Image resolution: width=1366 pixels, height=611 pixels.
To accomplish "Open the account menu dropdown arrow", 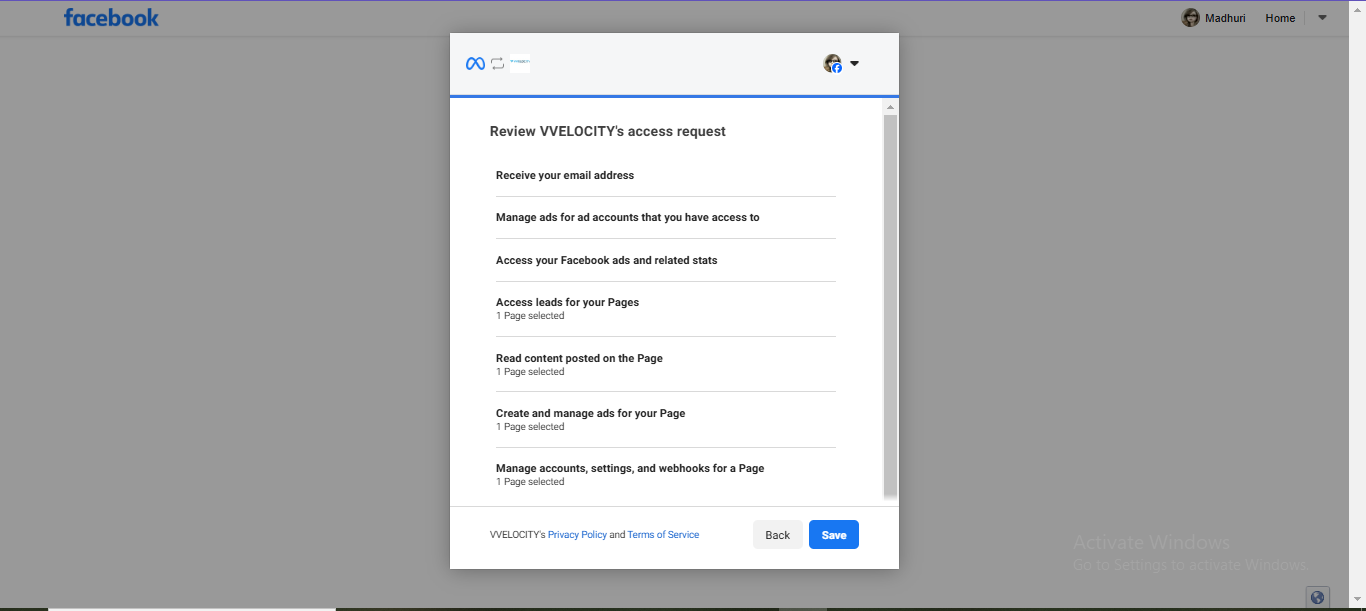I will (x=1322, y=17).
